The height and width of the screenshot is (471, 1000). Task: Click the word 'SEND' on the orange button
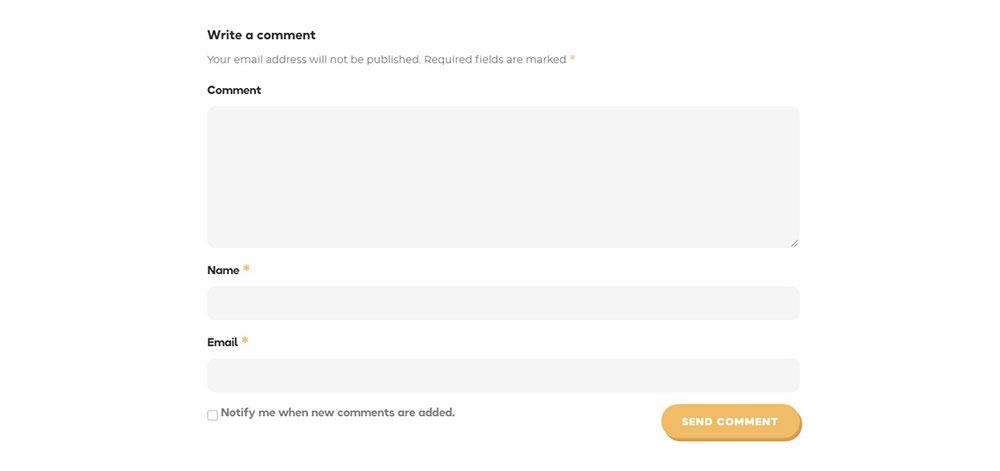(698, 422)
